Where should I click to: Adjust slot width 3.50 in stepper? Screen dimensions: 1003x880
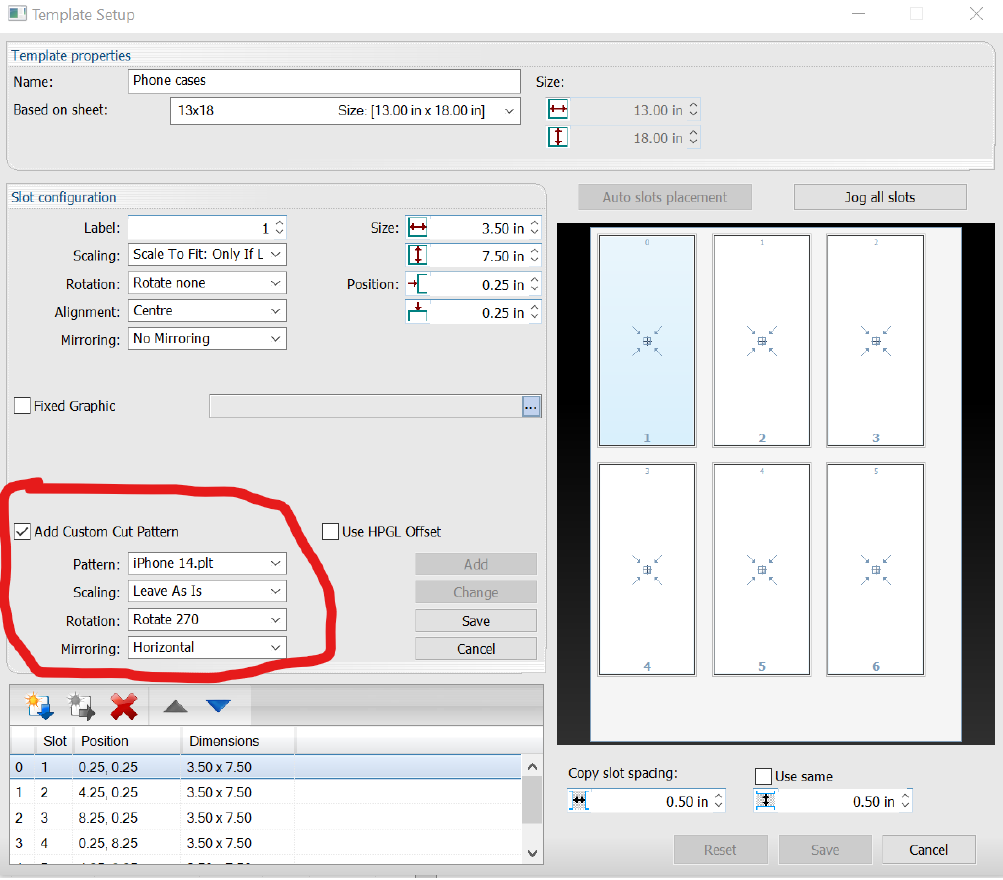(x=535, y=228)
